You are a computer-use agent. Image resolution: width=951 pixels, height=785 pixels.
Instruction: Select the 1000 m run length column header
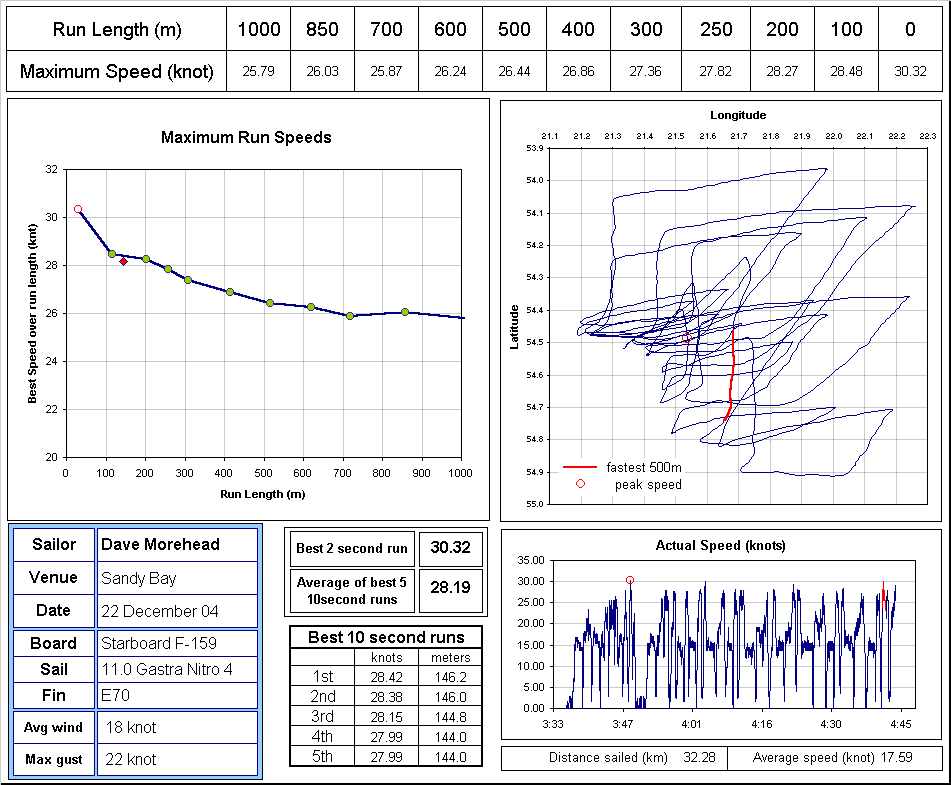tap(259, 29)
